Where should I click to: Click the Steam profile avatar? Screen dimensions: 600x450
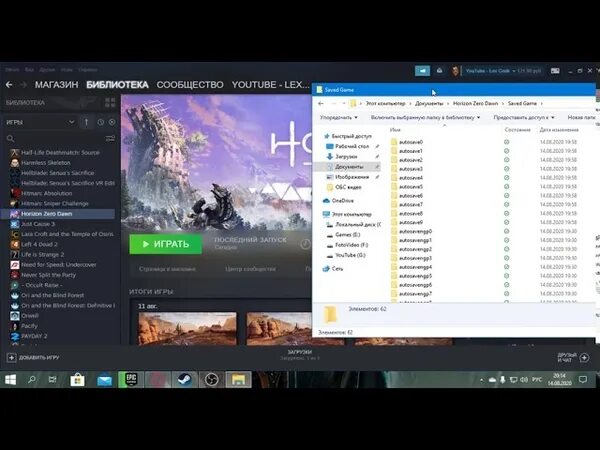click(455, 71)
